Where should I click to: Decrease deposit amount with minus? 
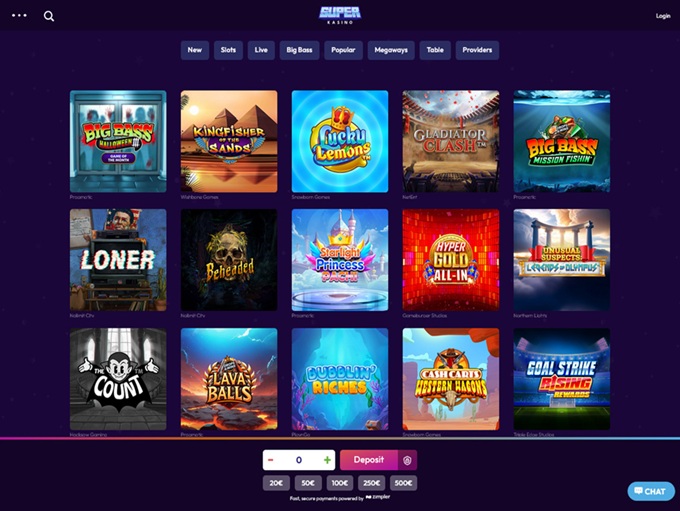coord(271,460)
